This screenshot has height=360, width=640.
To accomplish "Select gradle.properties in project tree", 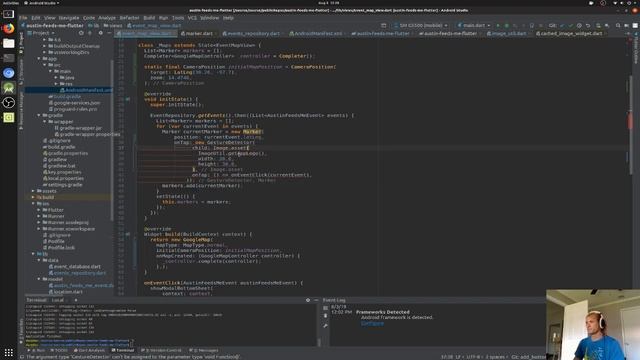I will [65, 153].
